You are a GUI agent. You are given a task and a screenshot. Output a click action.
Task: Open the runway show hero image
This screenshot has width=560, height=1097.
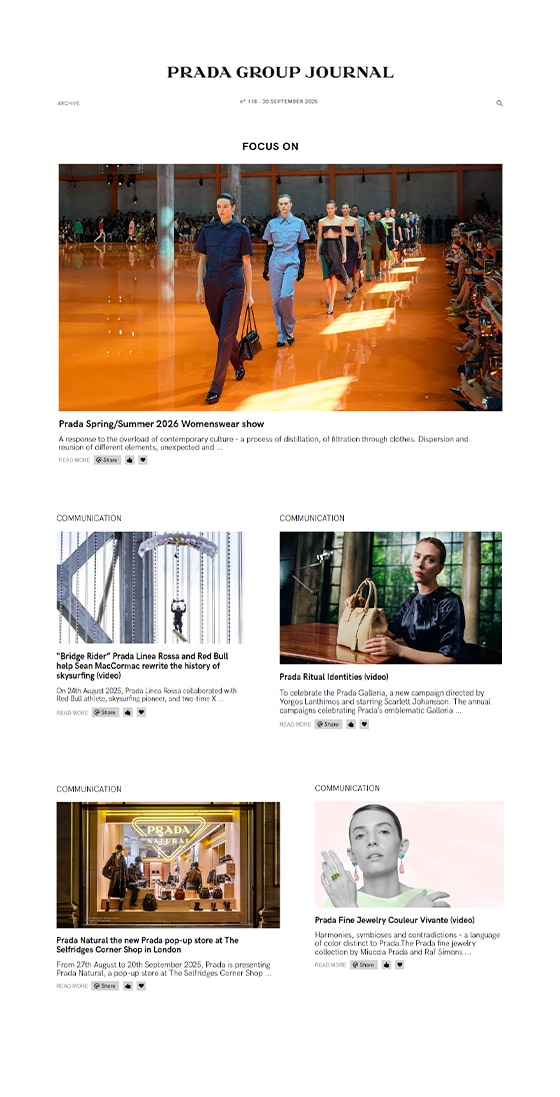point(280,288)
